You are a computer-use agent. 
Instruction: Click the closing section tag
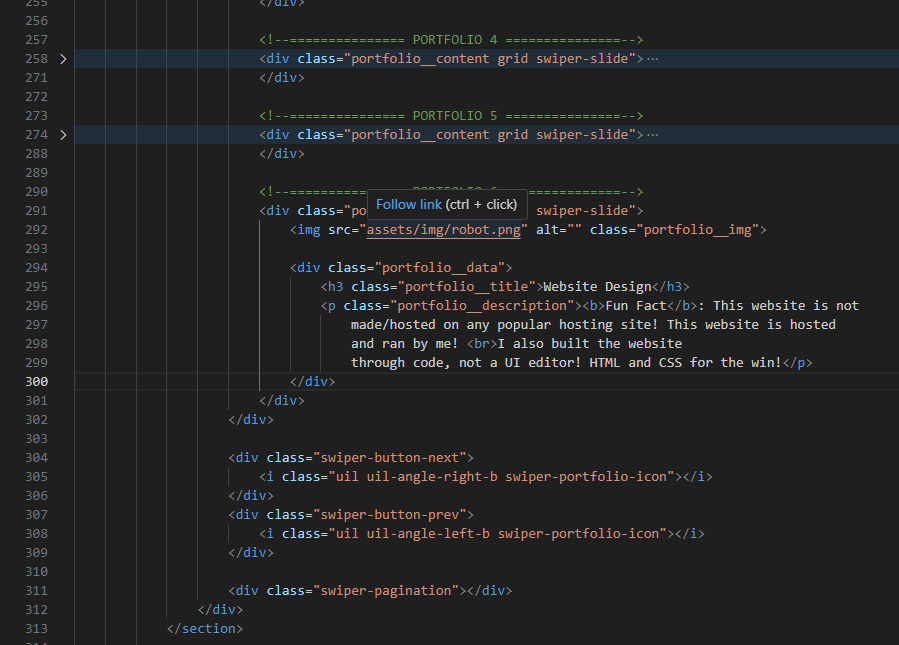pyautogui.click(x=205, y=629)
